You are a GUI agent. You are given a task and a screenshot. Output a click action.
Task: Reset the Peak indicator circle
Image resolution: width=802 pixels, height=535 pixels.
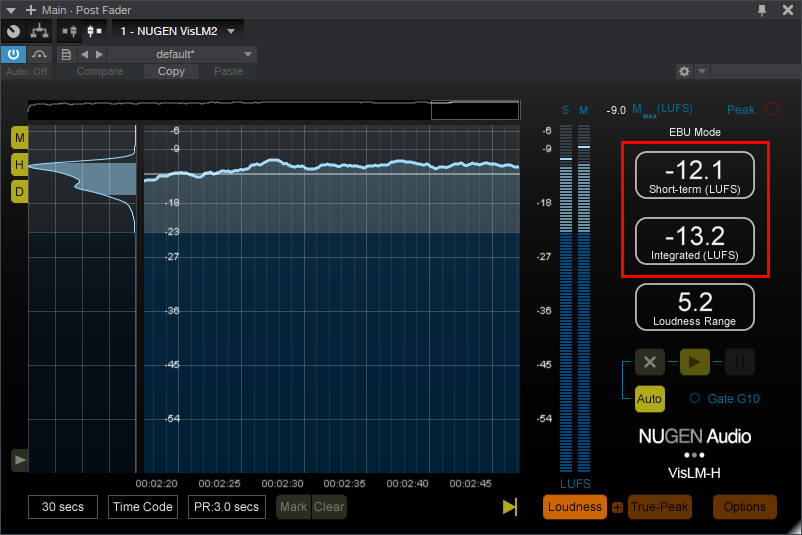[x=772, y=109]
